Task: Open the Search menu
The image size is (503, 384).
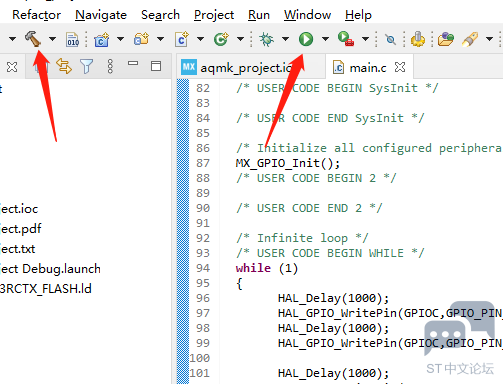Action: click(x=160, y=15)
